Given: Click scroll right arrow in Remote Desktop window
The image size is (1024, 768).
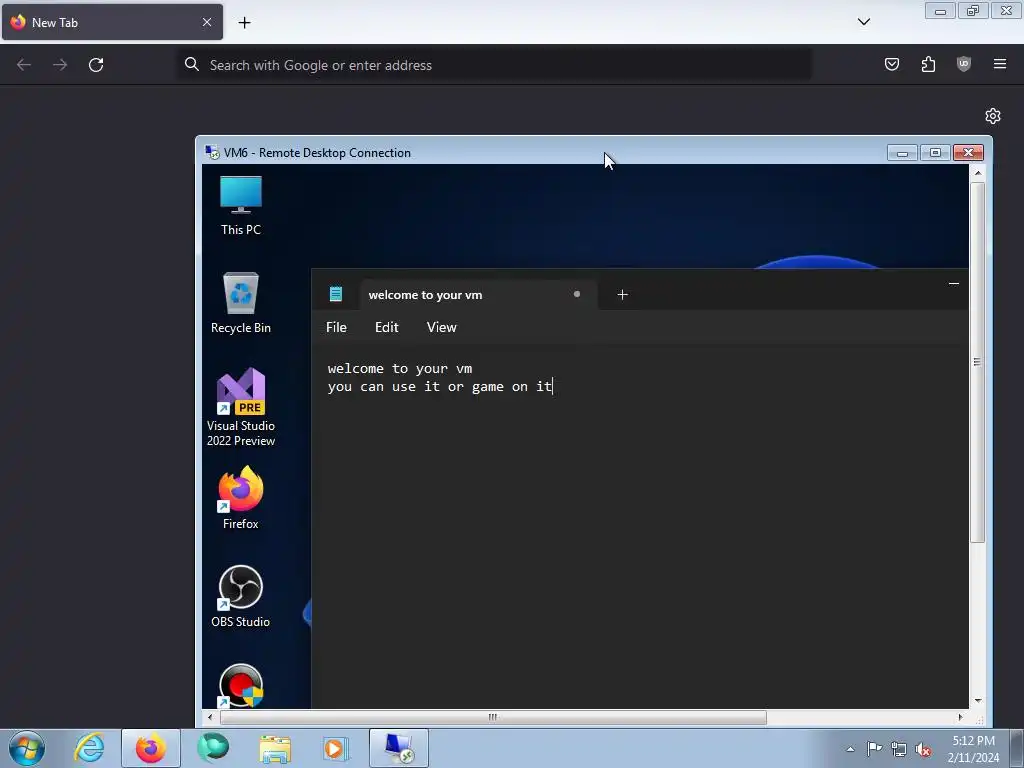Looking at the screenshot, I should pyautogui.click(x=960, y=717).
